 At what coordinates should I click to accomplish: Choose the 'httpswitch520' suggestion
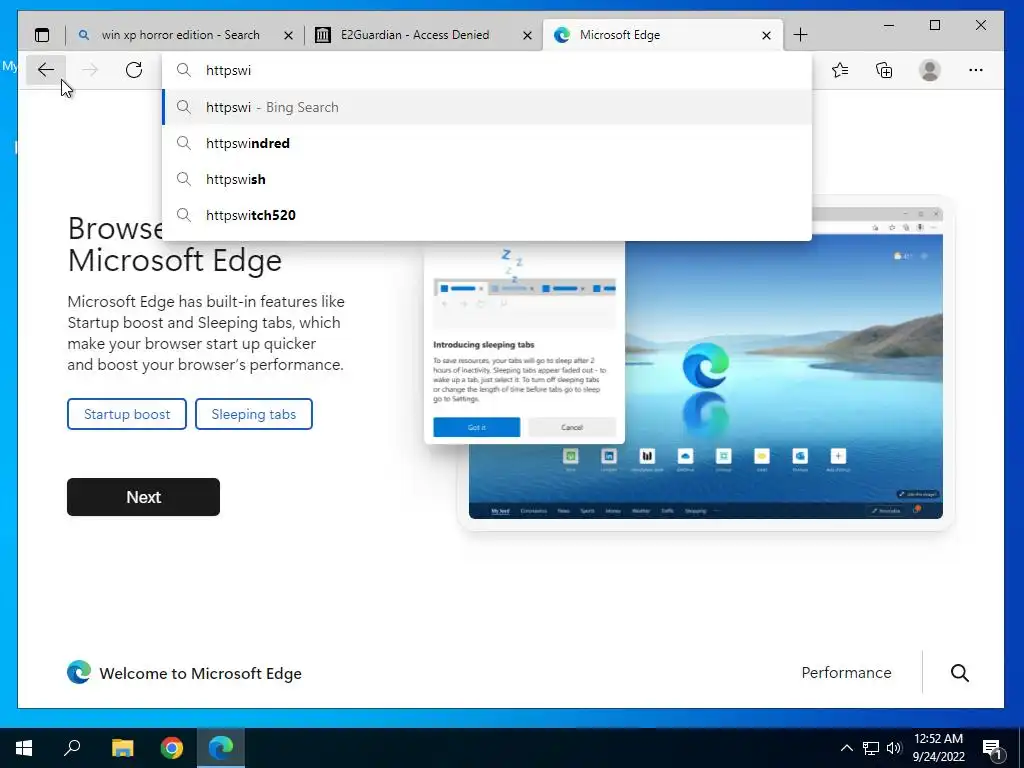pos(487,215)
